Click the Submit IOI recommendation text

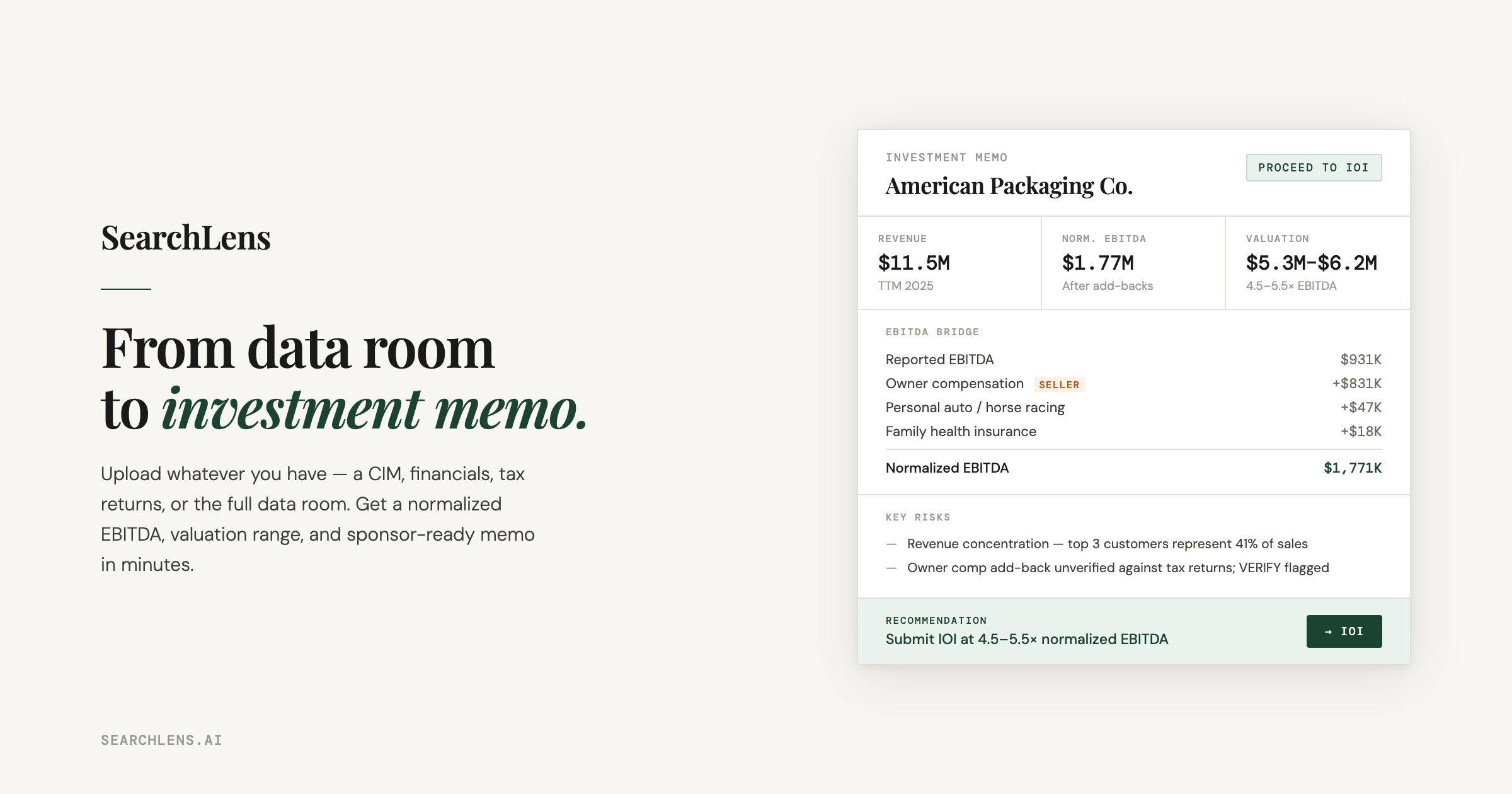1027,640
